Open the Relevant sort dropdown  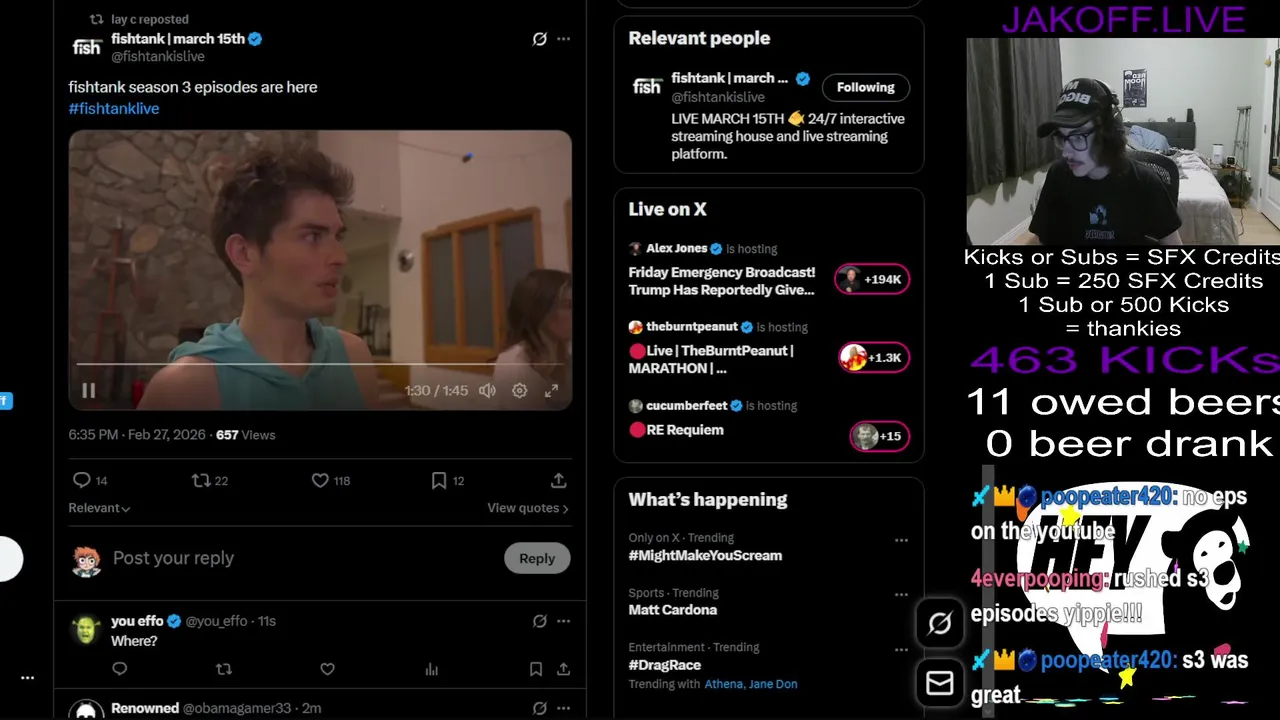[x=99, y=508]
